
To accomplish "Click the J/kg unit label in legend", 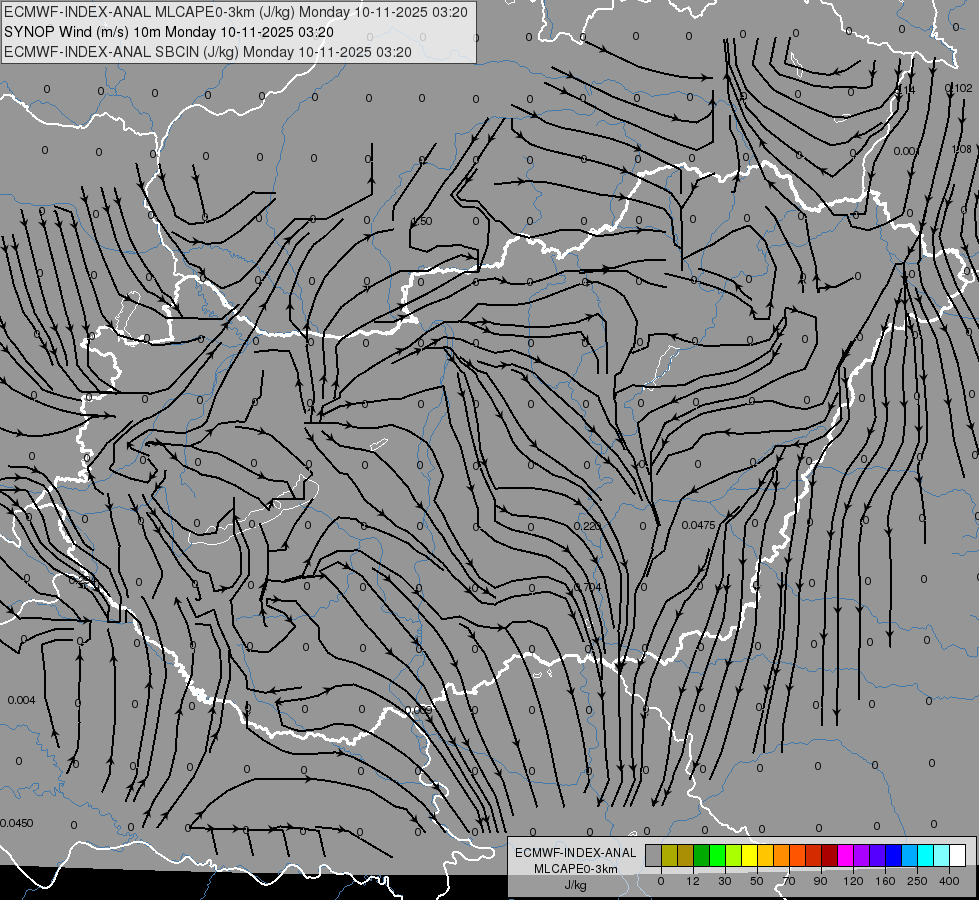I will pyautogui.click(x=575, y=885).
